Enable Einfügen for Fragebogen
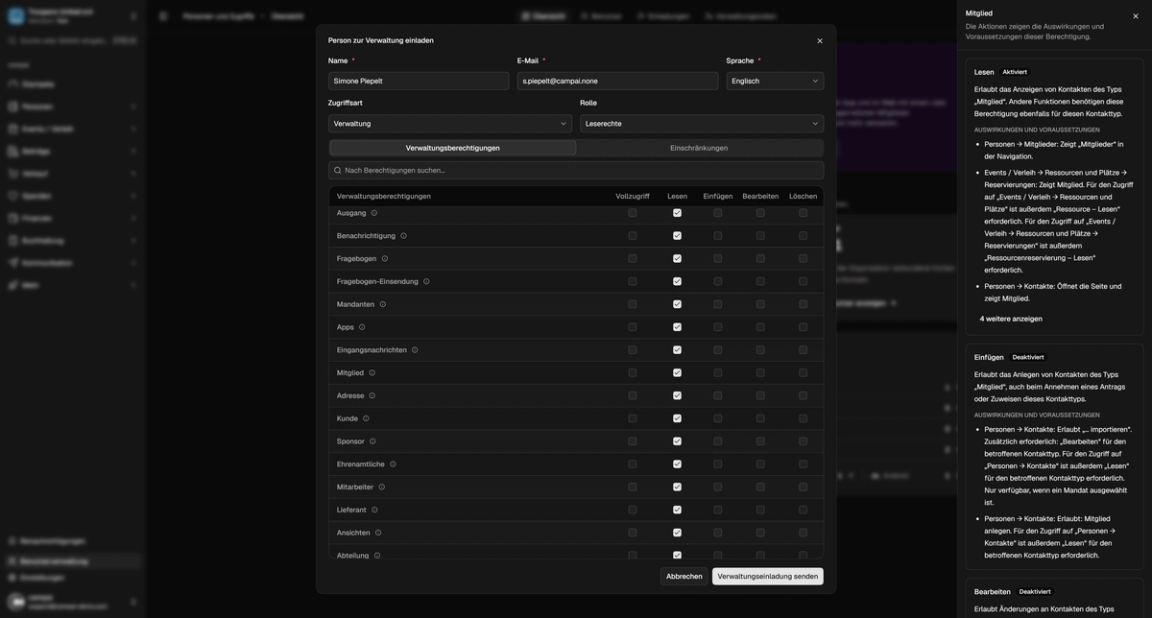Image resolution: width=1152 pixels, height=618 pixels. tap(718, 259)
